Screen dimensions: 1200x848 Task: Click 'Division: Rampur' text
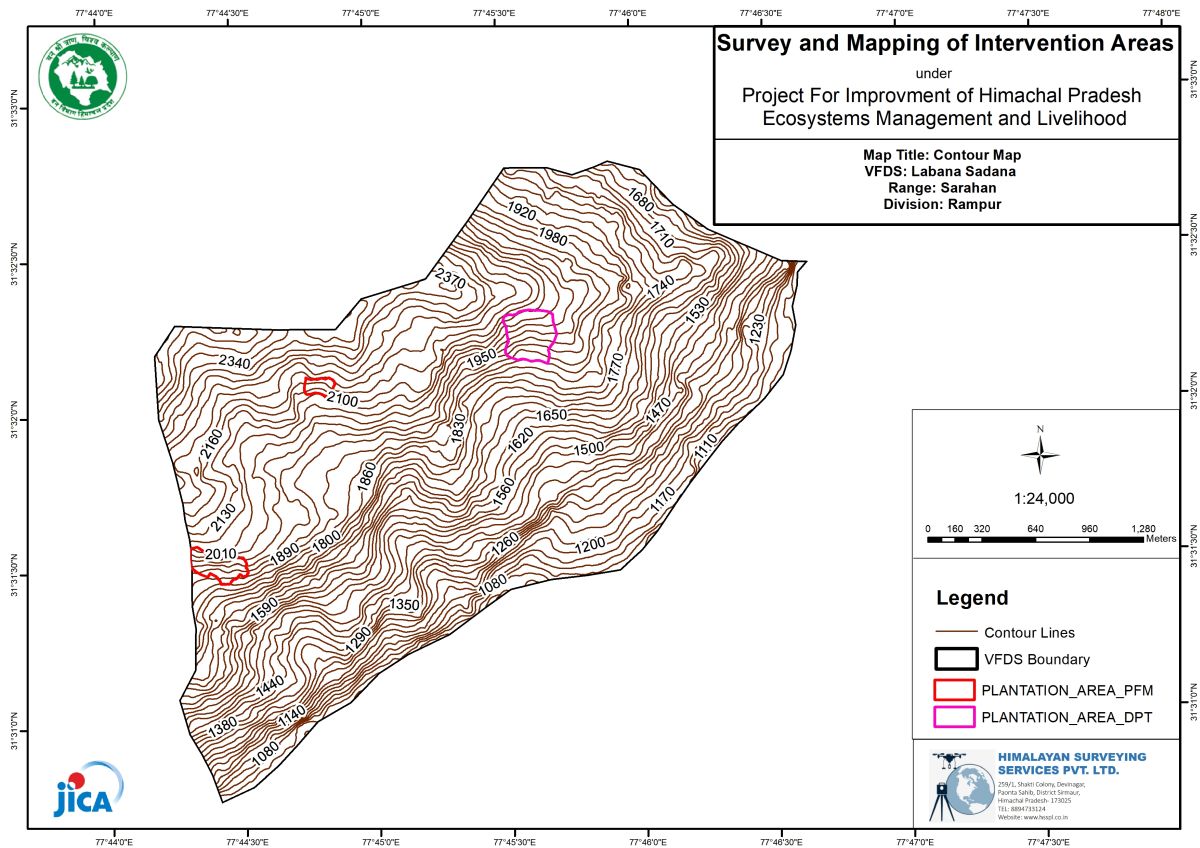click(942, 204)
